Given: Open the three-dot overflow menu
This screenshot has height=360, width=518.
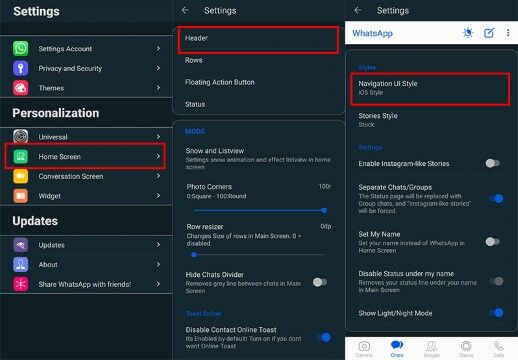Looking at the screenshot, I should (x=508, y=33).
